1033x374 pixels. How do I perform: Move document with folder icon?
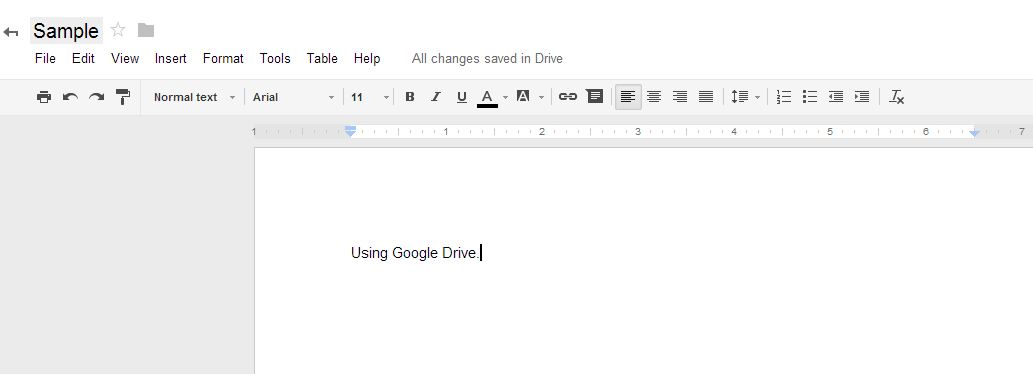click(146, 30)
